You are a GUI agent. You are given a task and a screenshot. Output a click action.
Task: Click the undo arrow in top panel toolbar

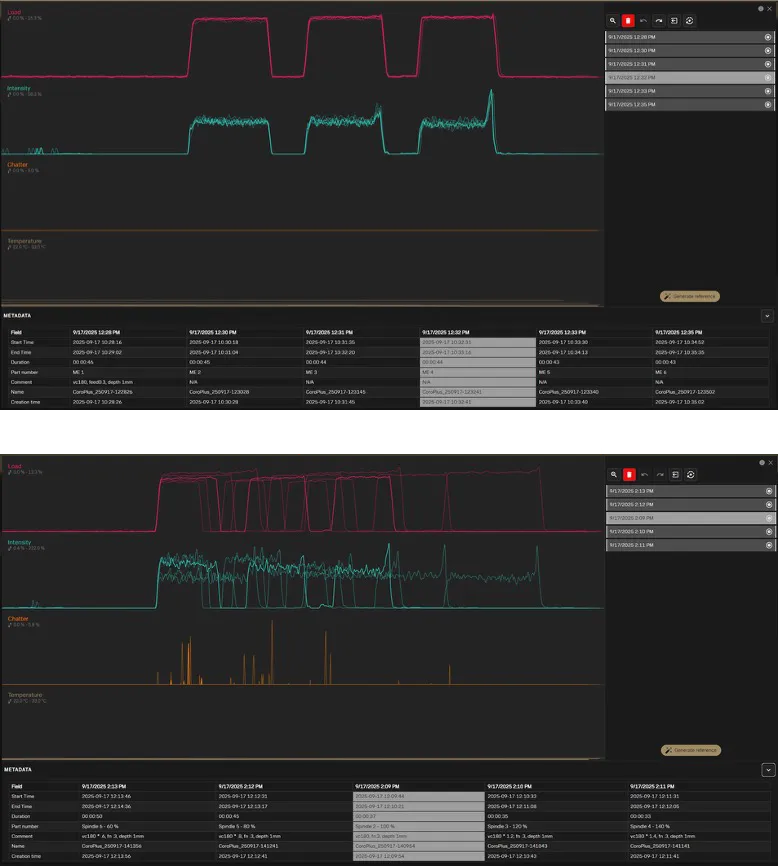pos(644,20)
